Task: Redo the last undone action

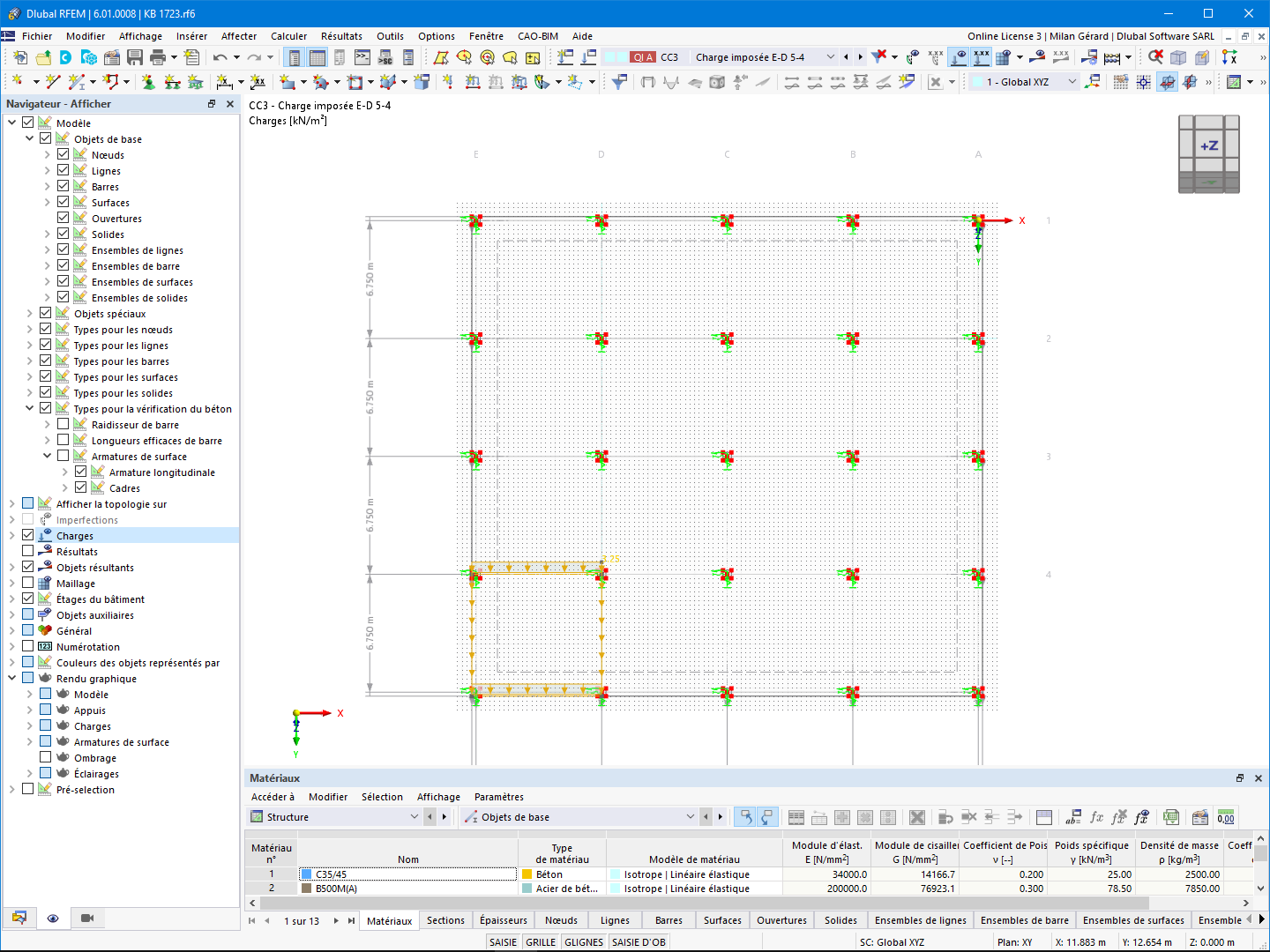Action: [x=254, y=57]
